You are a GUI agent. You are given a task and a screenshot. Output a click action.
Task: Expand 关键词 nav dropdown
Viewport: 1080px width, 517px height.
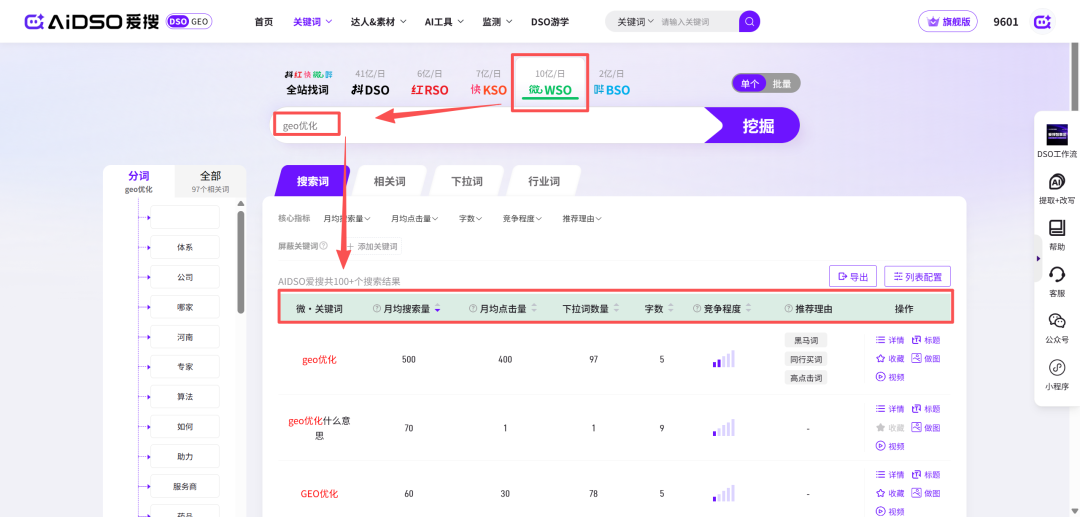313,21
